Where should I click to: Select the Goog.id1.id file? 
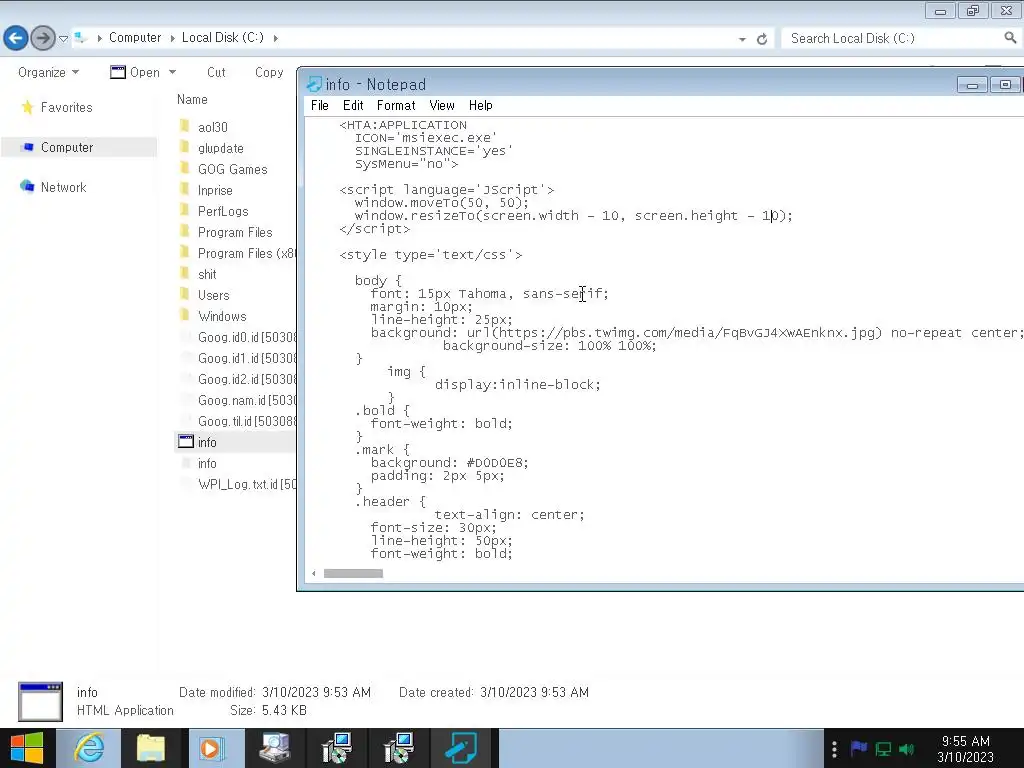click(246, 358)
